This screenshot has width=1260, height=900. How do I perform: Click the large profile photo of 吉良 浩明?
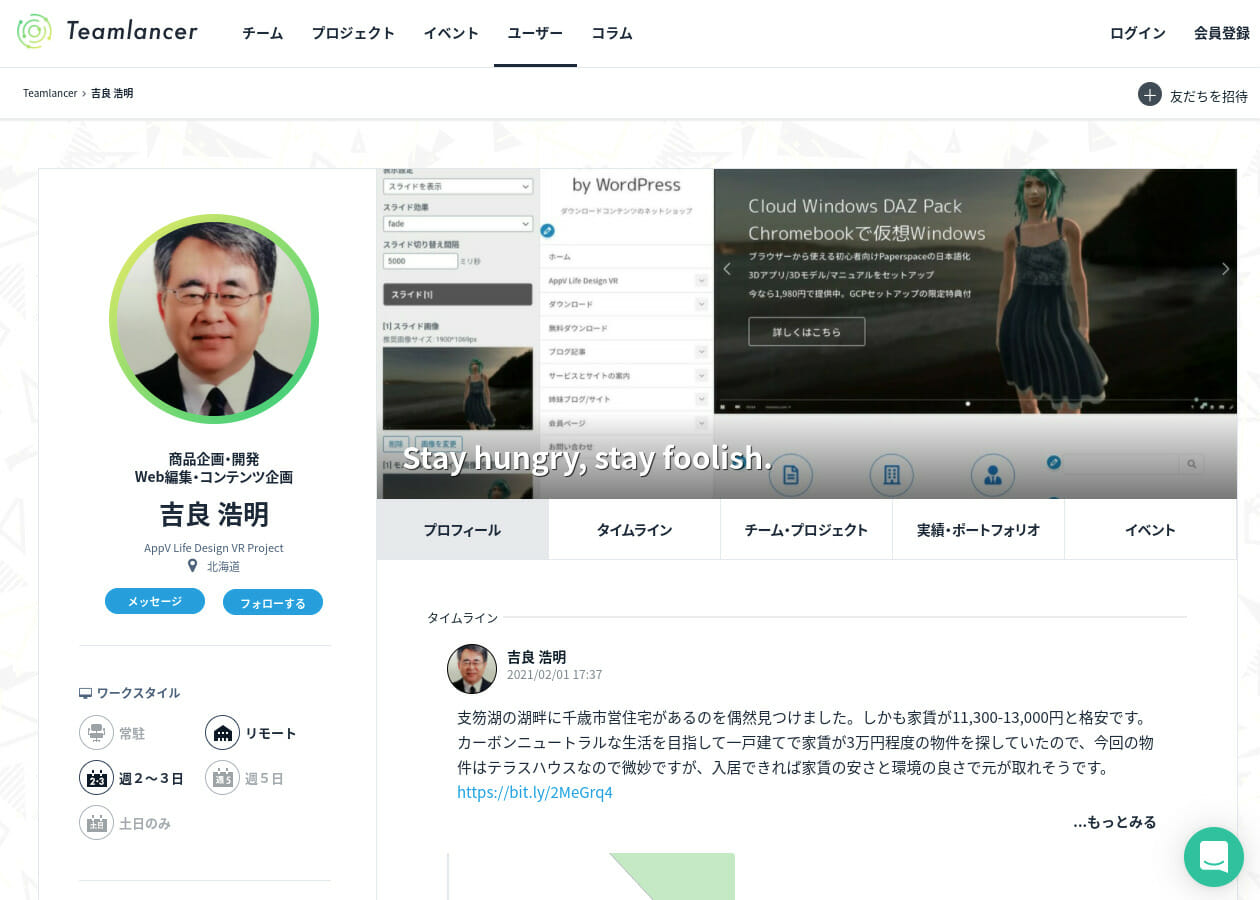pos(214,319)
